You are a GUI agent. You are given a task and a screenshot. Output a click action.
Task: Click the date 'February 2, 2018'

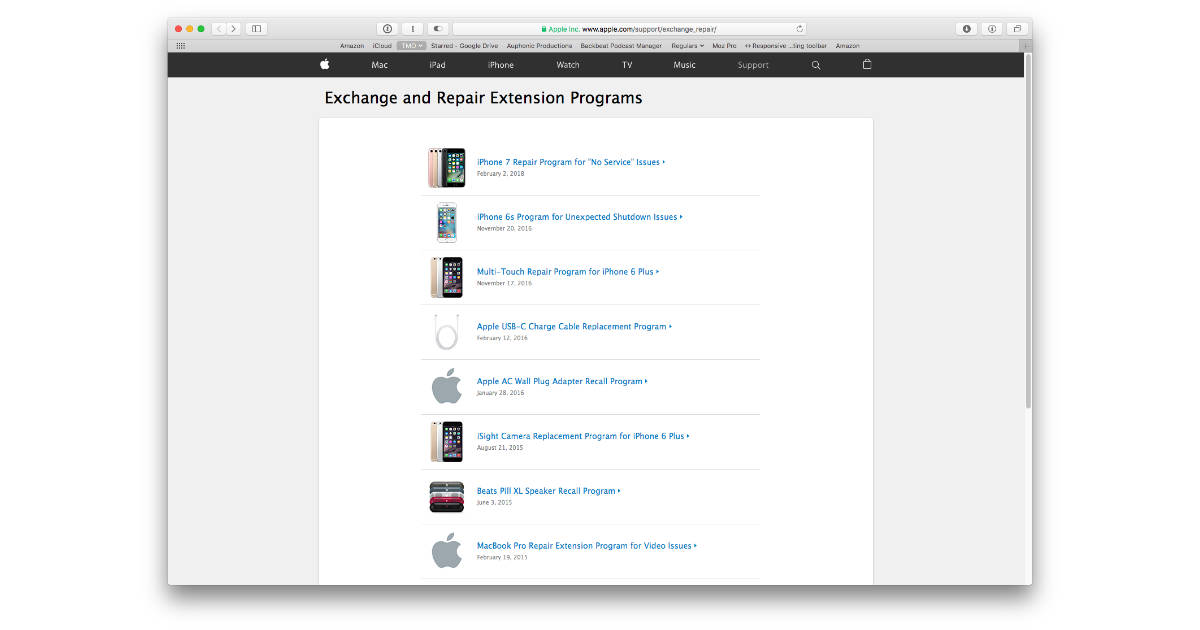[x=500, y=174]
